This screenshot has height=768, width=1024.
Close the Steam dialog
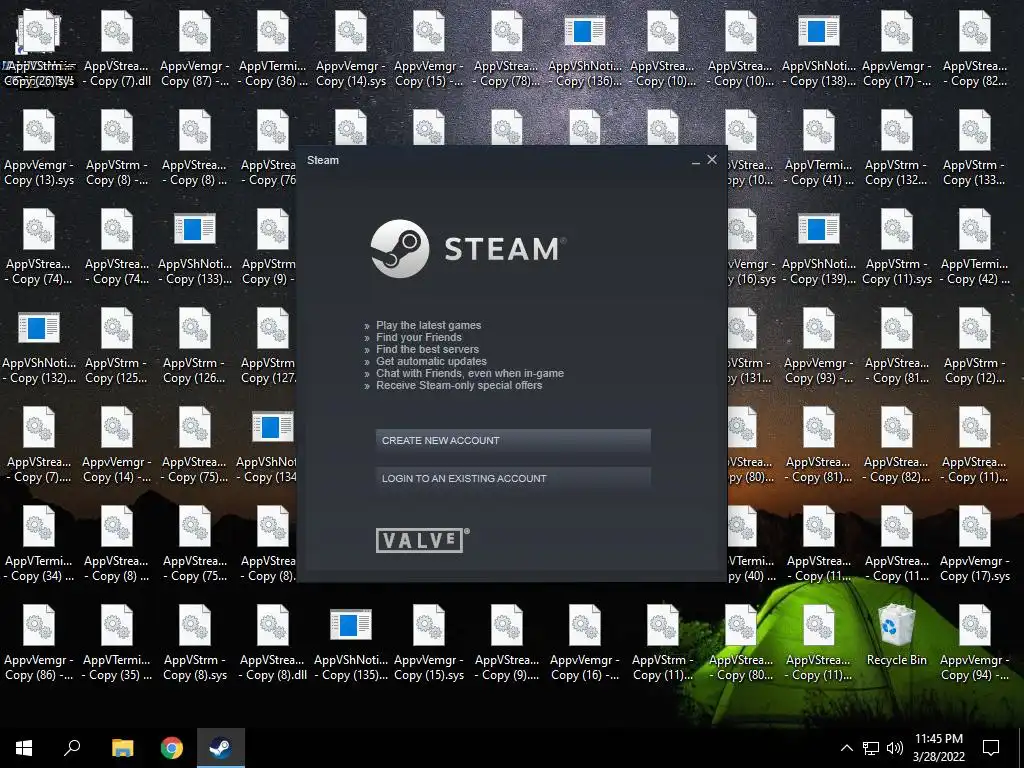click(x=712, y=159)
